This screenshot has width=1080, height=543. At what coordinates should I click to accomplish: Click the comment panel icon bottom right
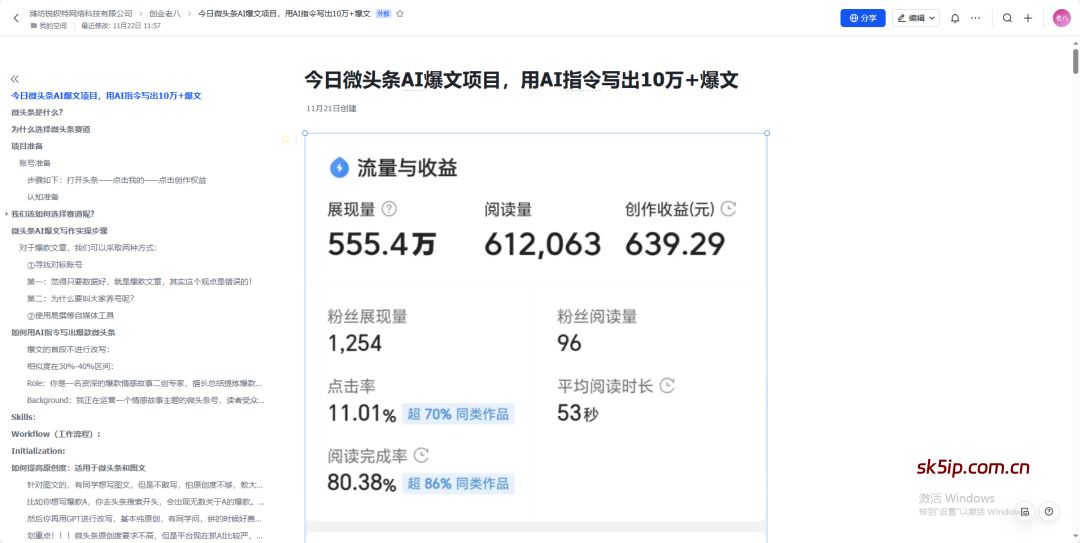point(1025,511)
